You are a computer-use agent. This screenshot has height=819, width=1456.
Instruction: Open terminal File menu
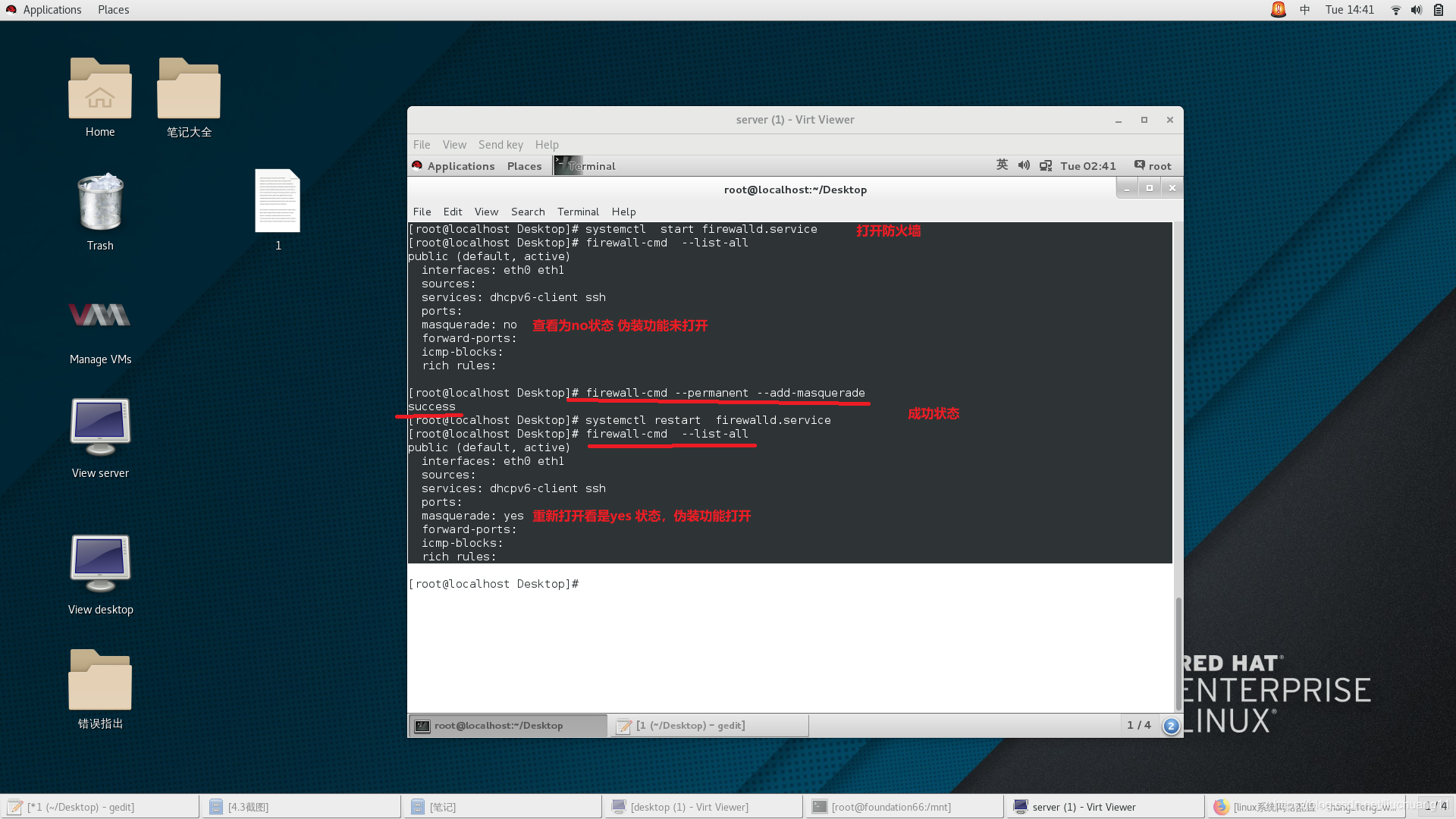coord(422,212)
